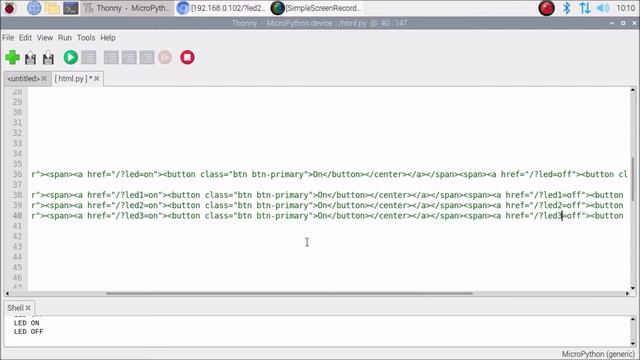640x360 pixels.
Task: Click the left arrow of horizontal scrollbar
Action: pyautogui.click(x=7, y=293)
